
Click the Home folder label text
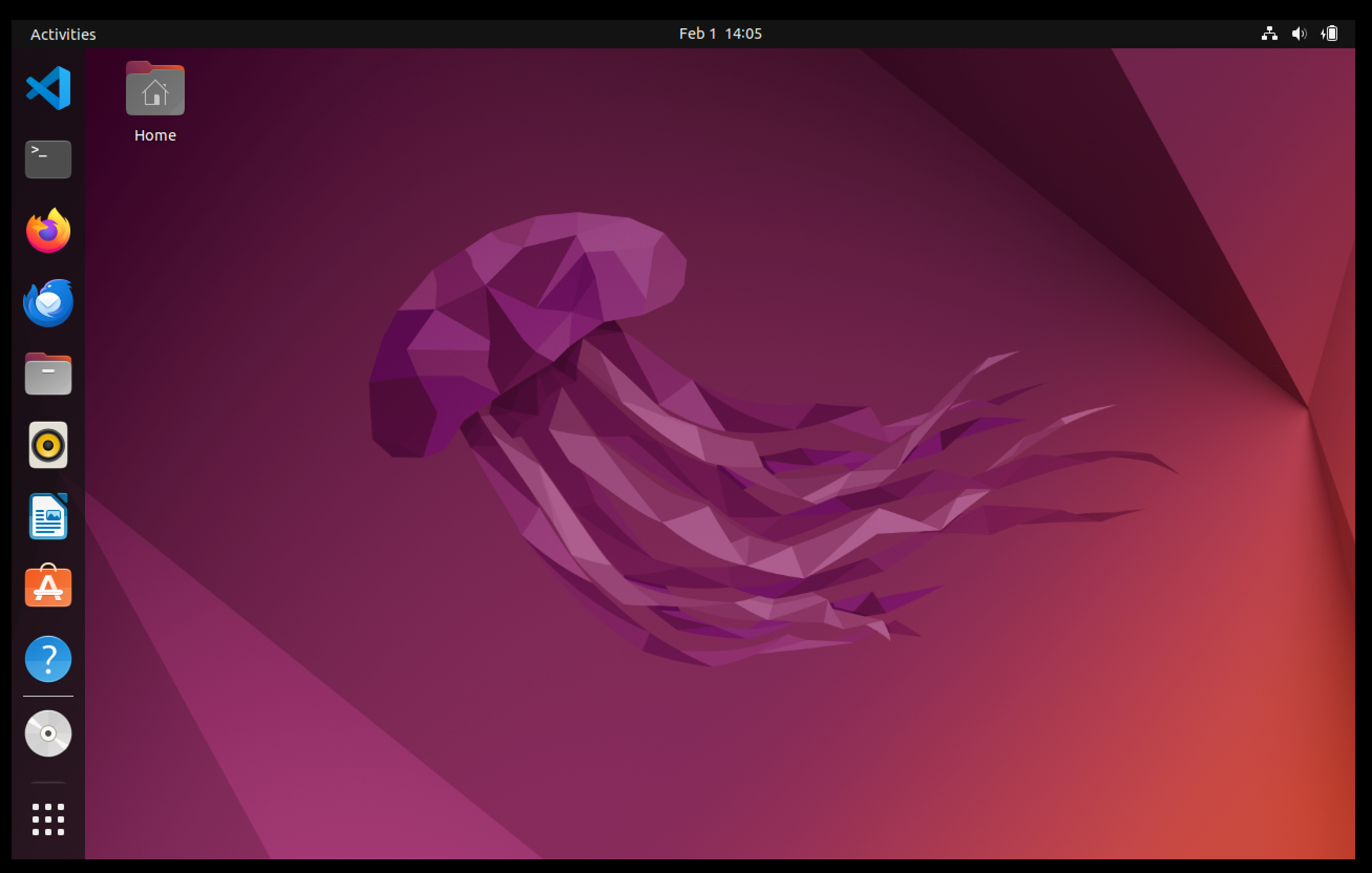155,135
